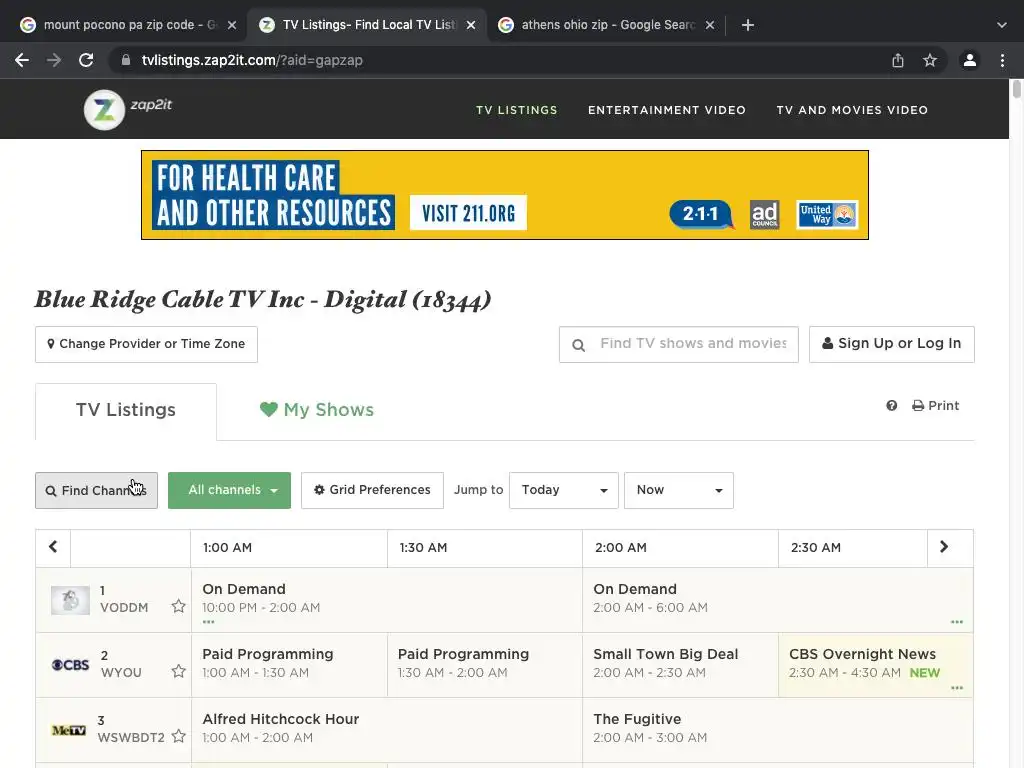Advance grid with right arrow
Screen dimensions: 1024x768
[944, 547]
